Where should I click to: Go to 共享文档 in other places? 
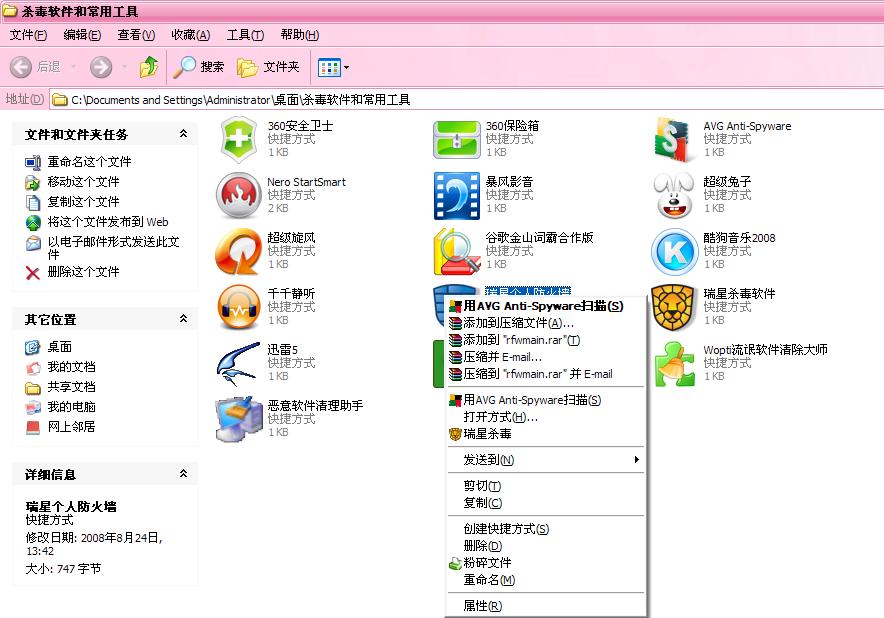(72, 387)
